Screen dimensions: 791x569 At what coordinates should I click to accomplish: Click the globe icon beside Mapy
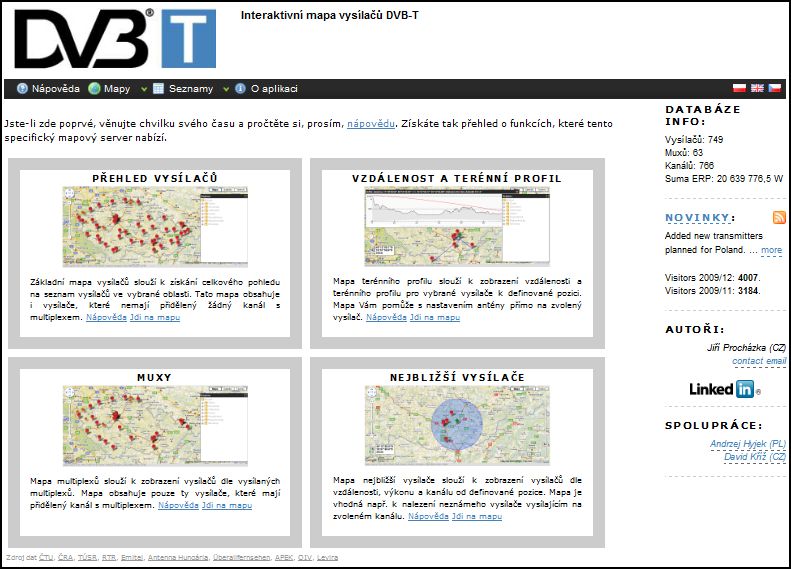pos(95,89)
